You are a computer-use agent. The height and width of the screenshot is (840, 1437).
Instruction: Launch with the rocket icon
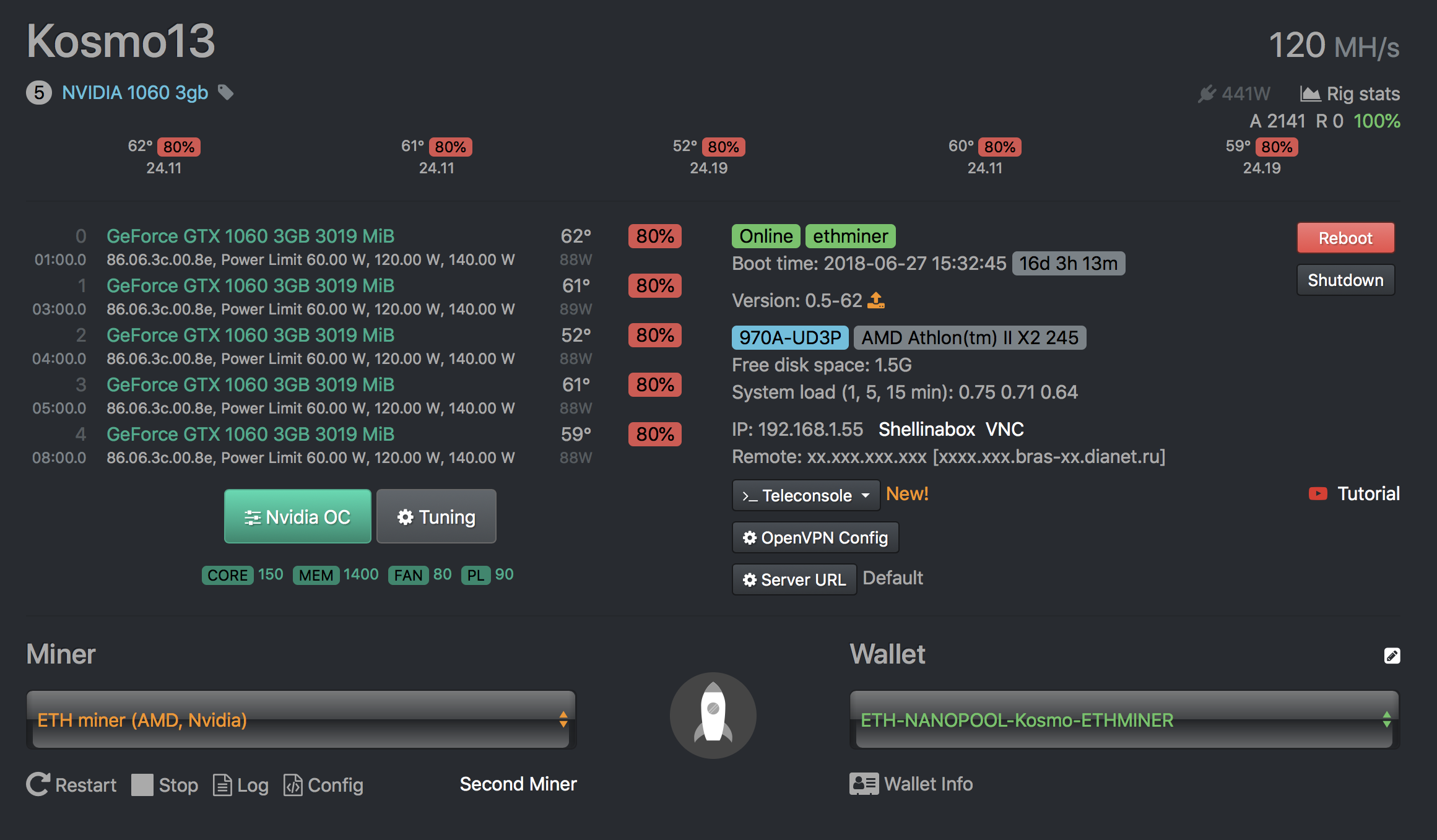(x=713, y=715)
